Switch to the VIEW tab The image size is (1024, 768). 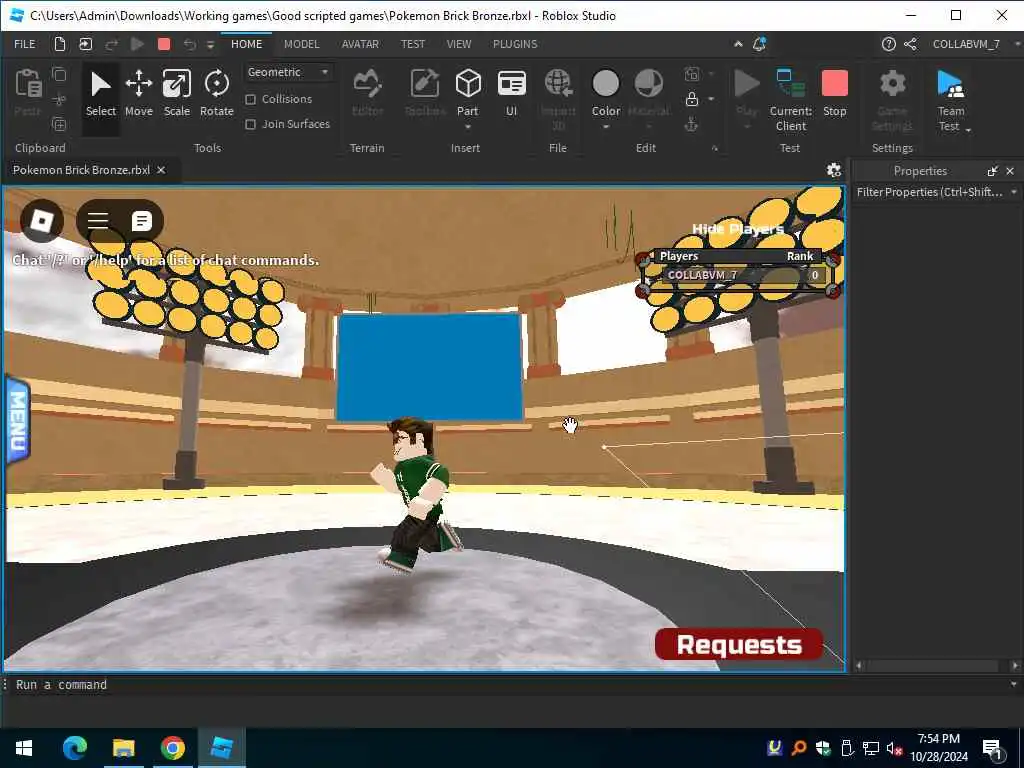pyautogui.click(x=458, y=44)
